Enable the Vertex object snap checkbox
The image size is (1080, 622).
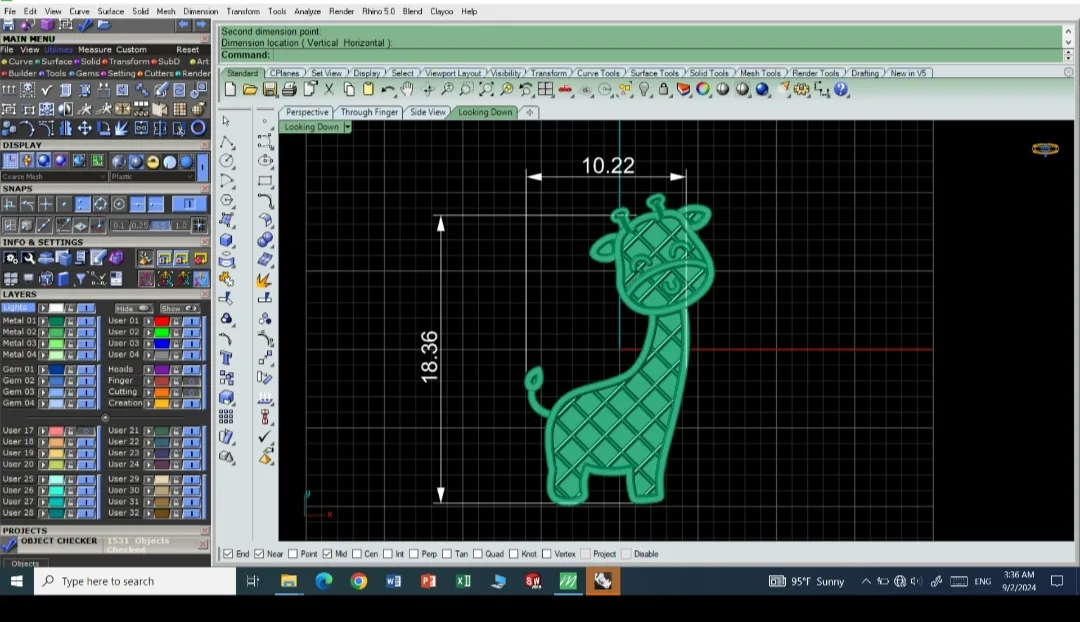[x=547, y=554]
